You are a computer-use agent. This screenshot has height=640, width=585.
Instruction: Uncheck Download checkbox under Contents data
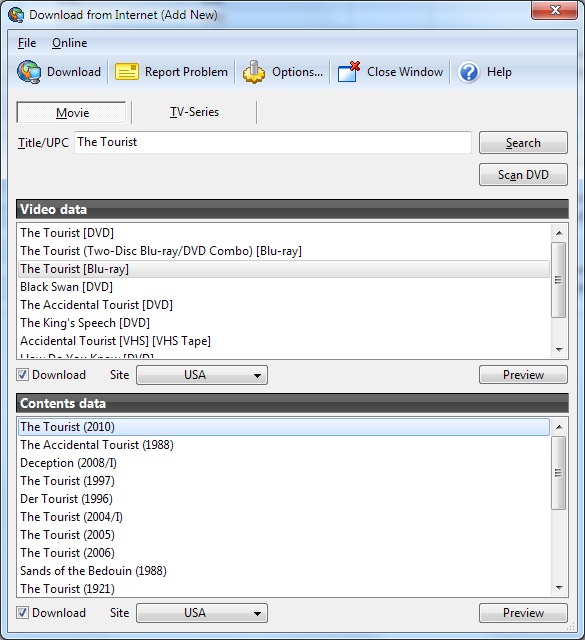click(x=22, y=613)
